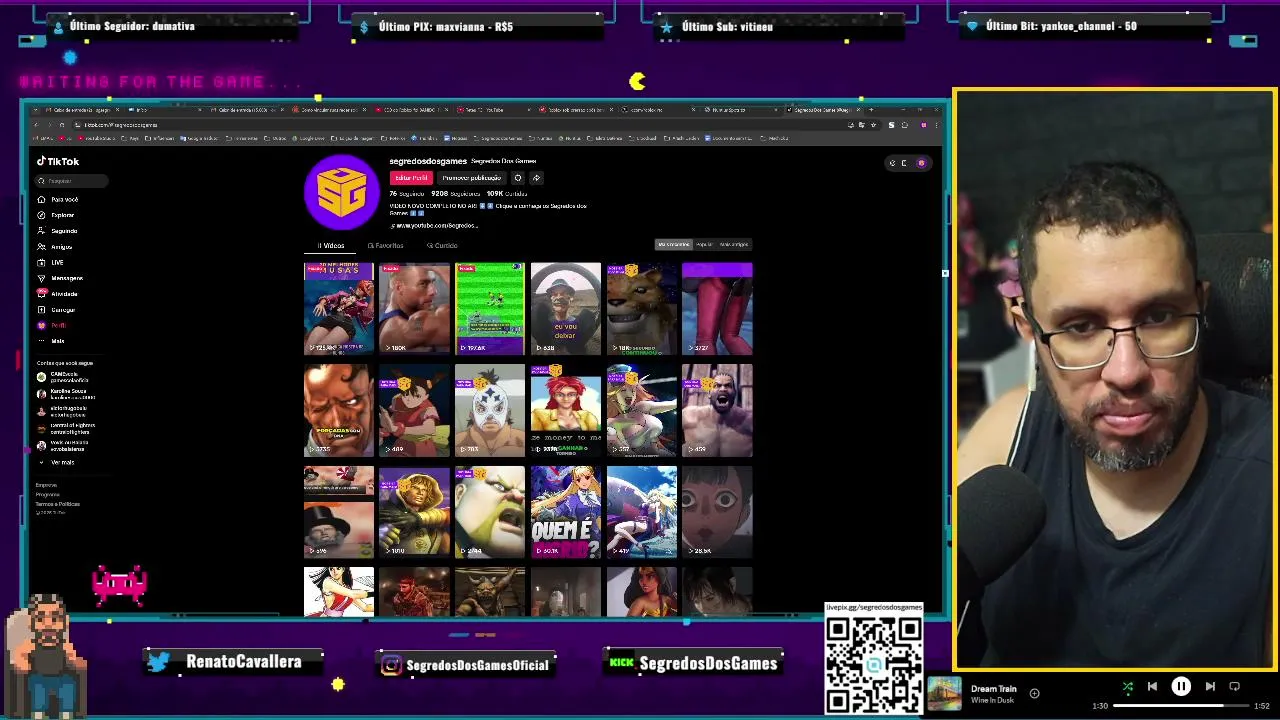This screenshot has width=1280, height=720.
Task: Open the pinned green soccer game video
Action: pos(490,309)
